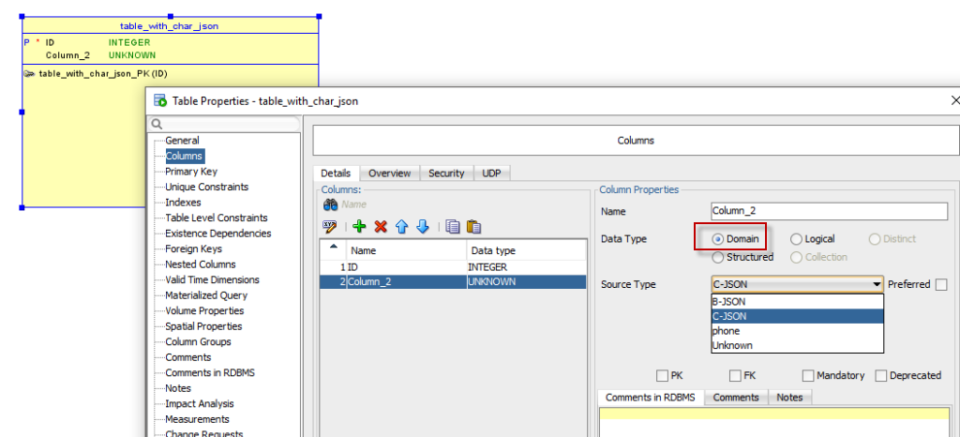The width and height of the screenshot is (960, 437).
Task: Select the Logical data type radio button
Action: pos(796,239)
